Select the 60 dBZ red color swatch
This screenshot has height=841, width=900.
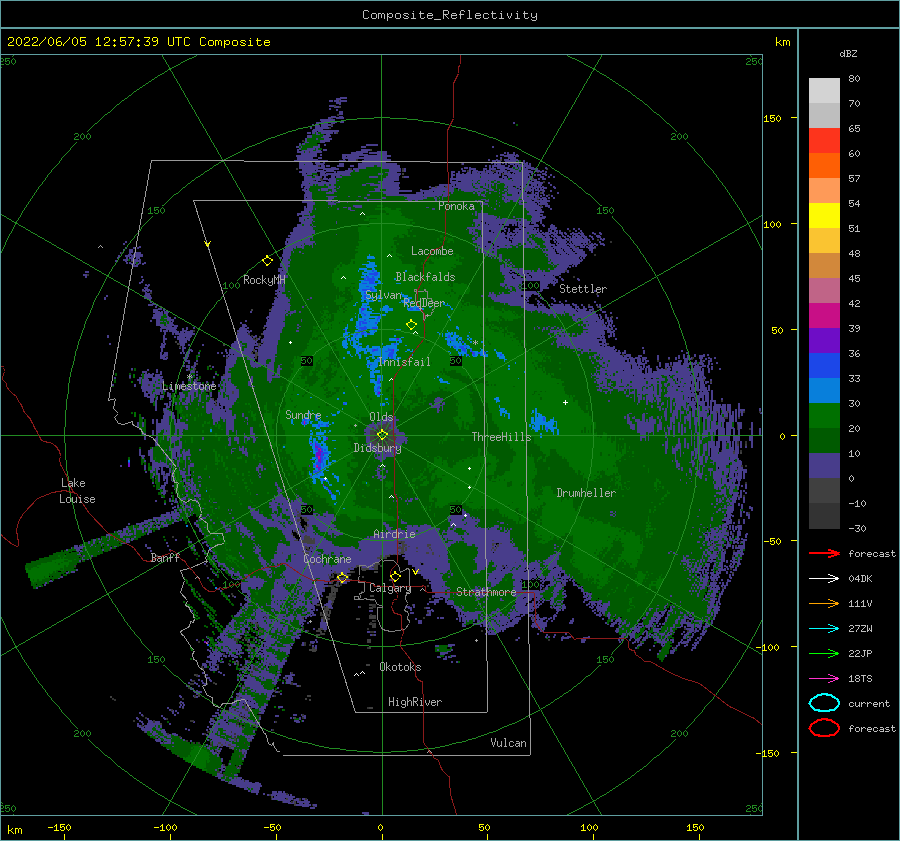tap(824, 141)
